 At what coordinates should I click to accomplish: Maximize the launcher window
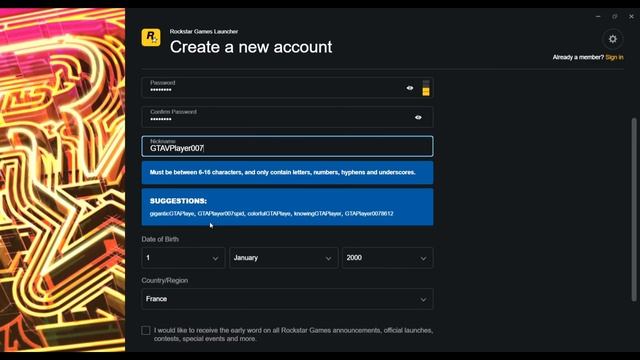tap(615, 16)
